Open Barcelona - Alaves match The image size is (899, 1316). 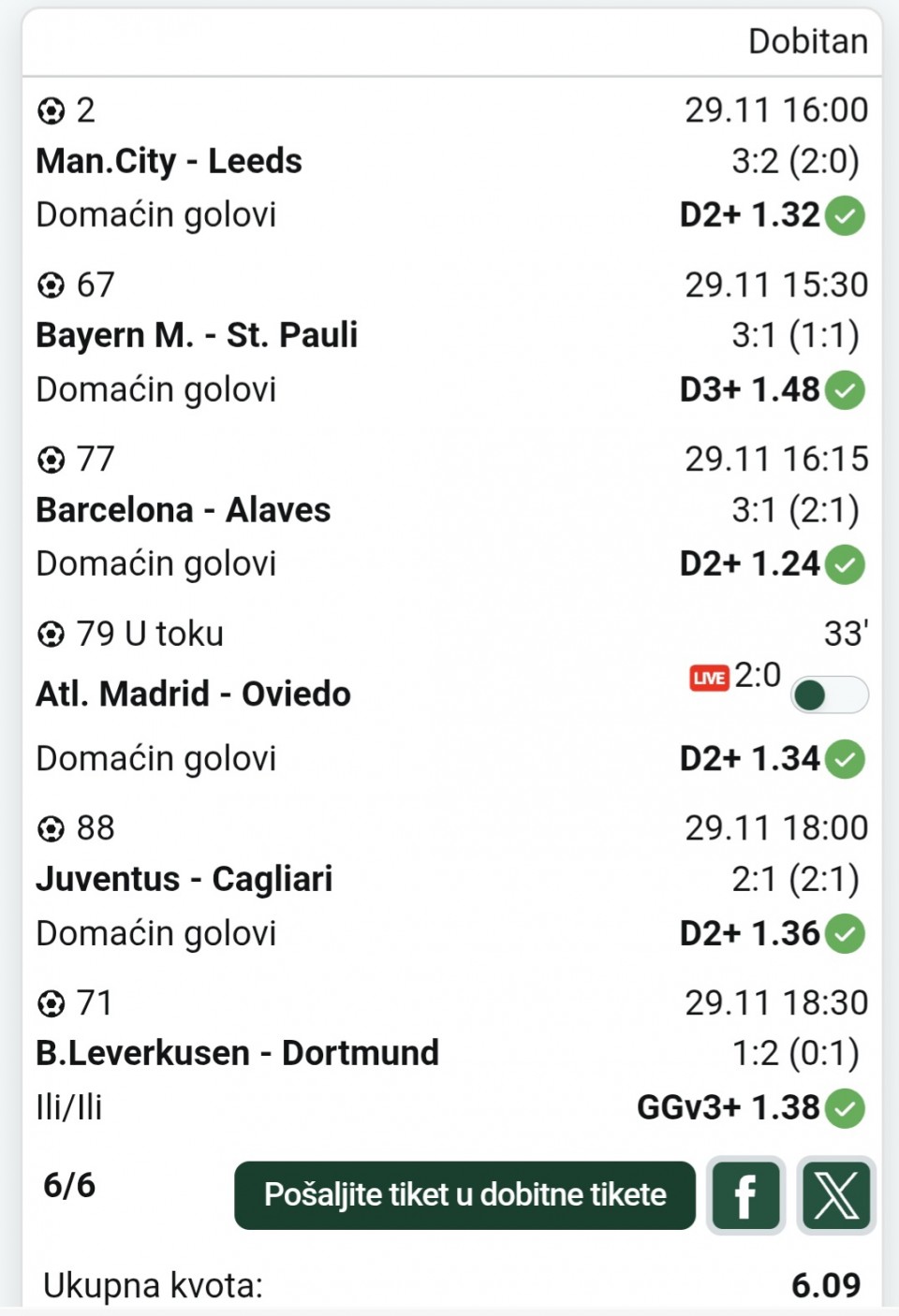pyautogui.click(x=184, y=510)
